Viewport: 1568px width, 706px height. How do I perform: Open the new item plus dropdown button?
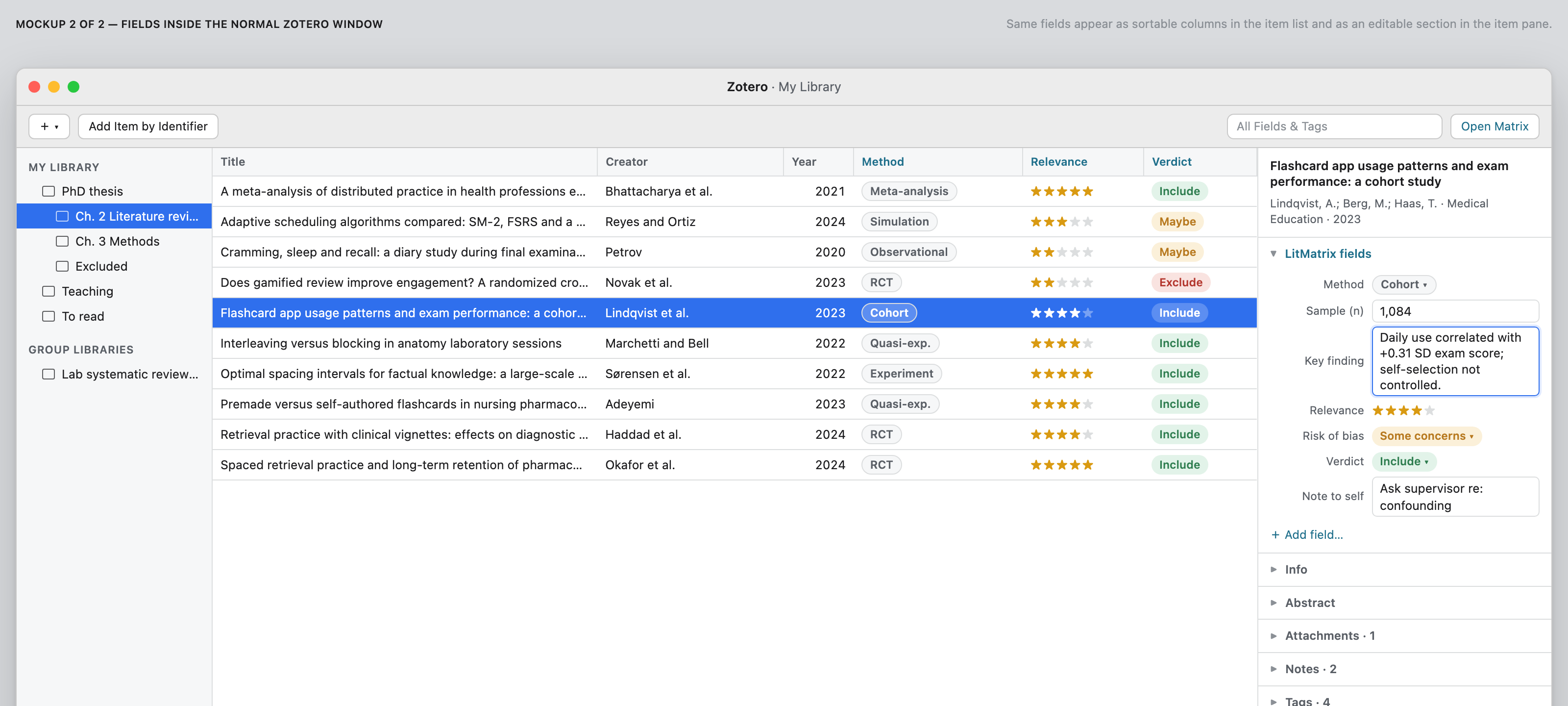[49, 126]
